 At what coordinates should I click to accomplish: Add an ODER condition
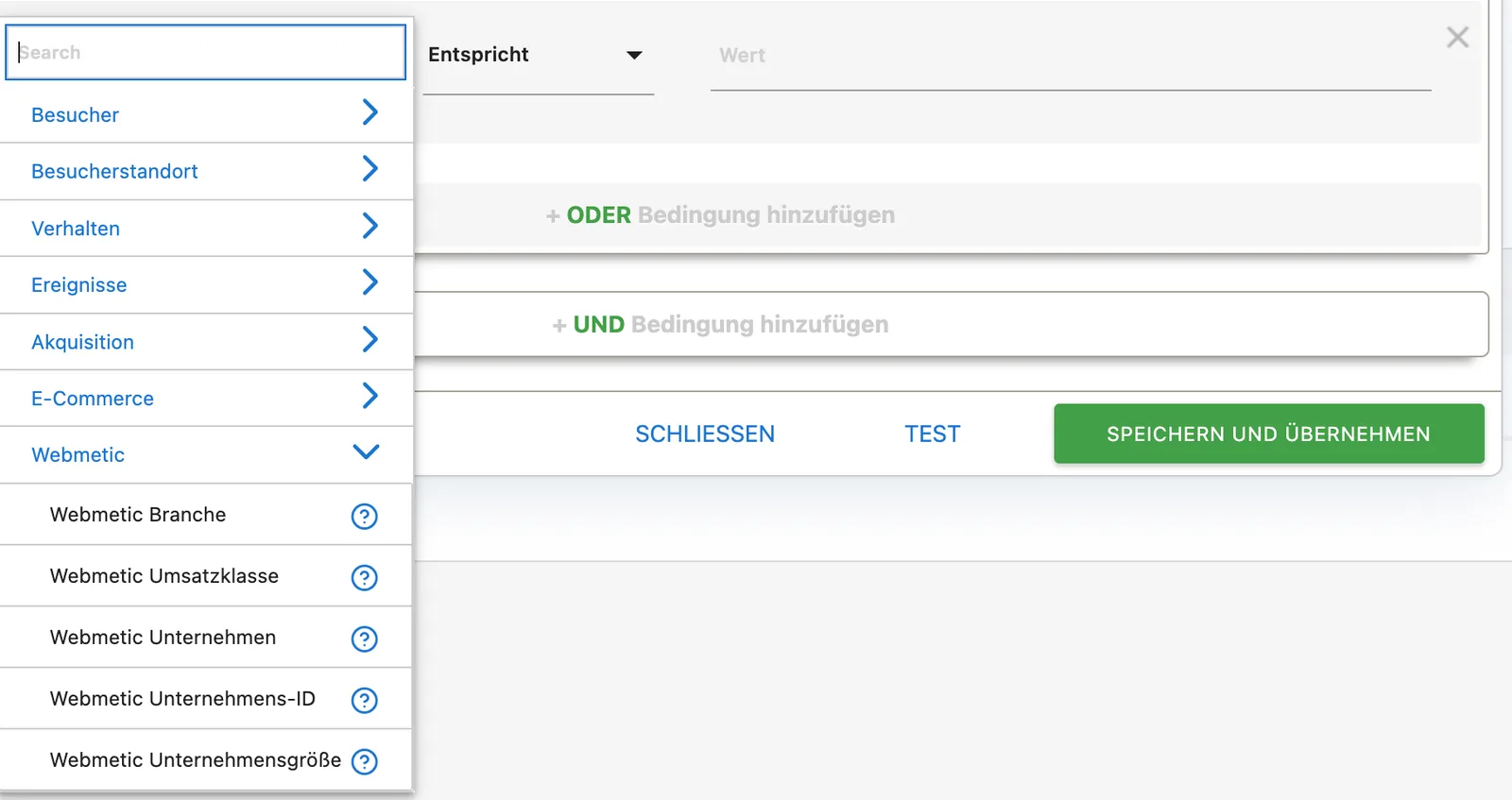coord(720,215)
